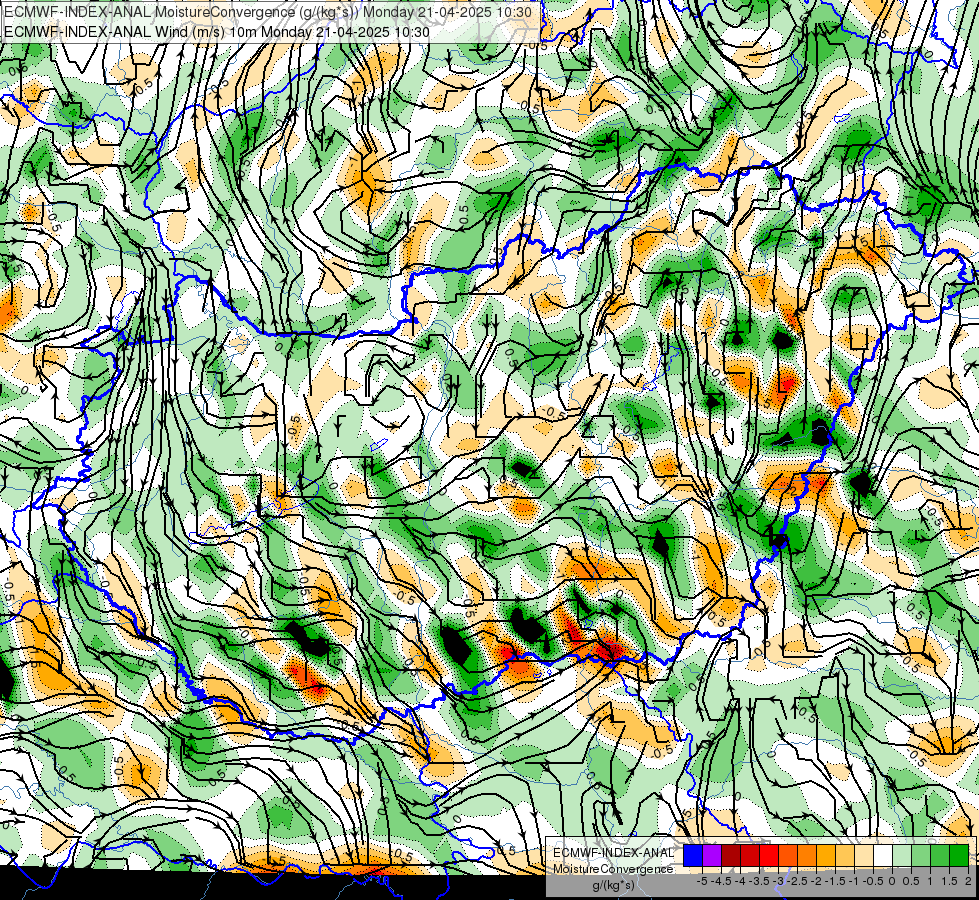This screenshot has width=979, height=900.
Task: Click the -2.5 legend scale value
Action: [797, 881]
